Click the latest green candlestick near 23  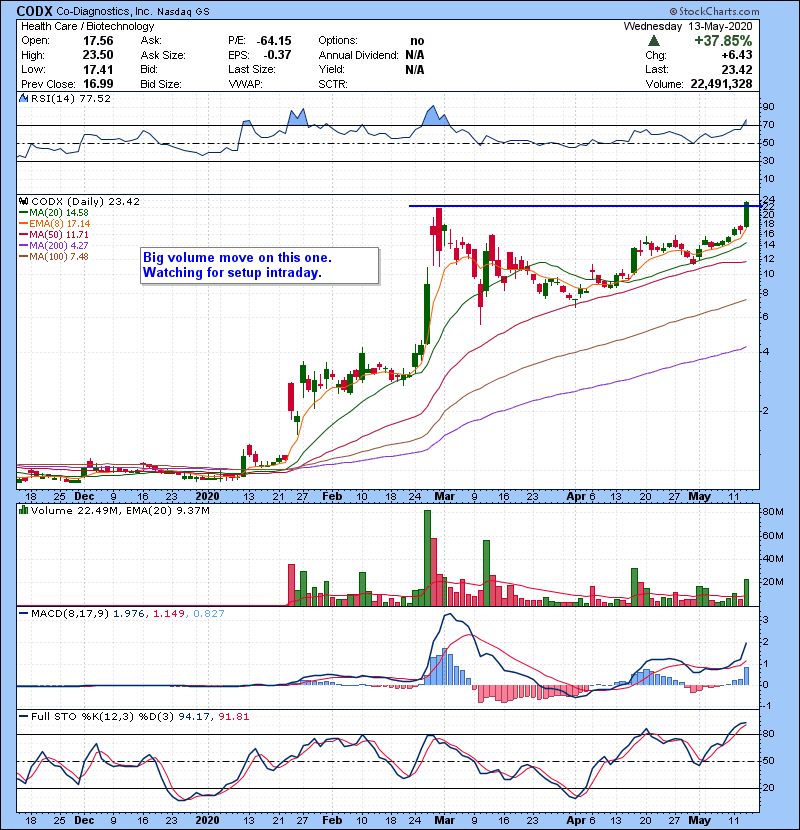click(746, 215)
